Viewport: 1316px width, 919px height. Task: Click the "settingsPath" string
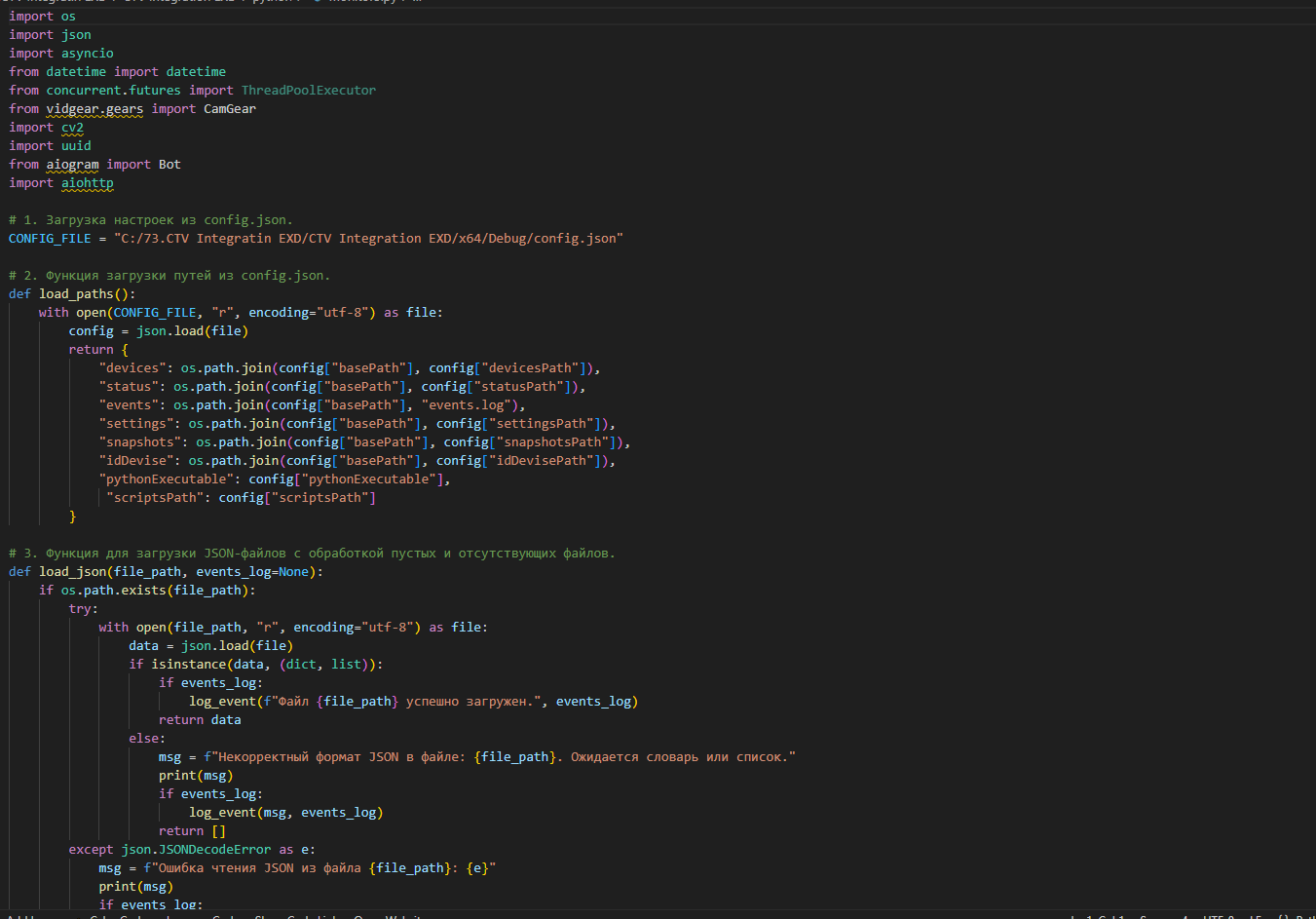[x=542, y=424]
